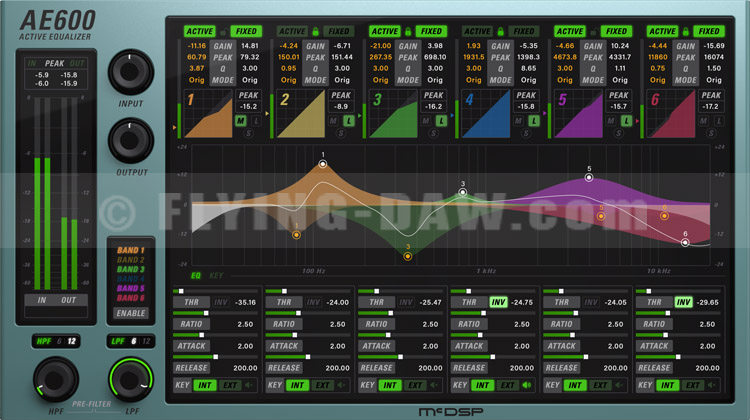Viewport: 750px width, 420px height.
Task: Select white EQ node 1 on the graph
Action: pyautogui.click(x=323, y=164)
